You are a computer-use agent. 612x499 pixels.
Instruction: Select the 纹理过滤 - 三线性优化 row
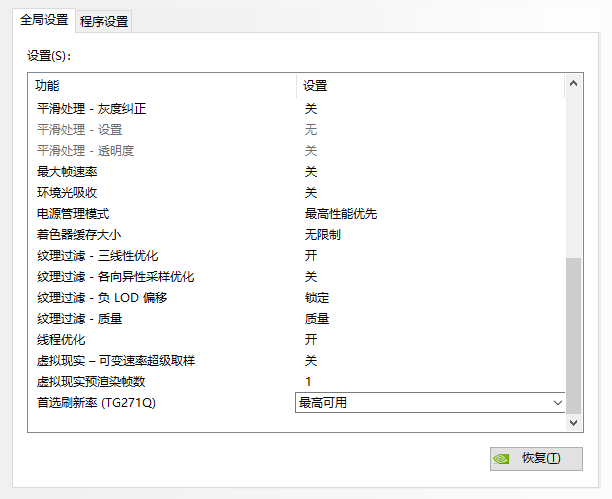[x=297, y=256]
